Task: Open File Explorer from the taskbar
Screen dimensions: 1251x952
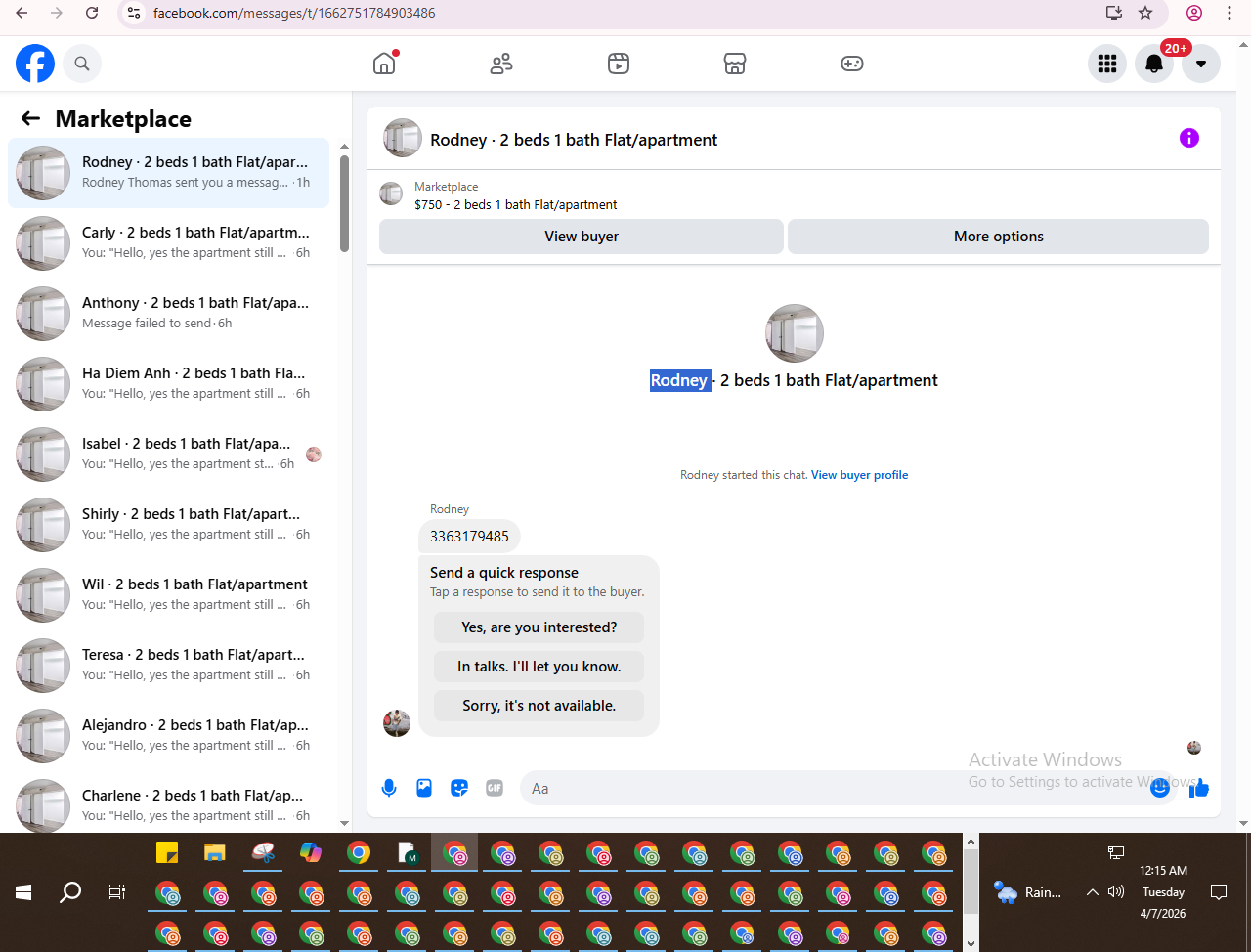Action: pos(215,852)
